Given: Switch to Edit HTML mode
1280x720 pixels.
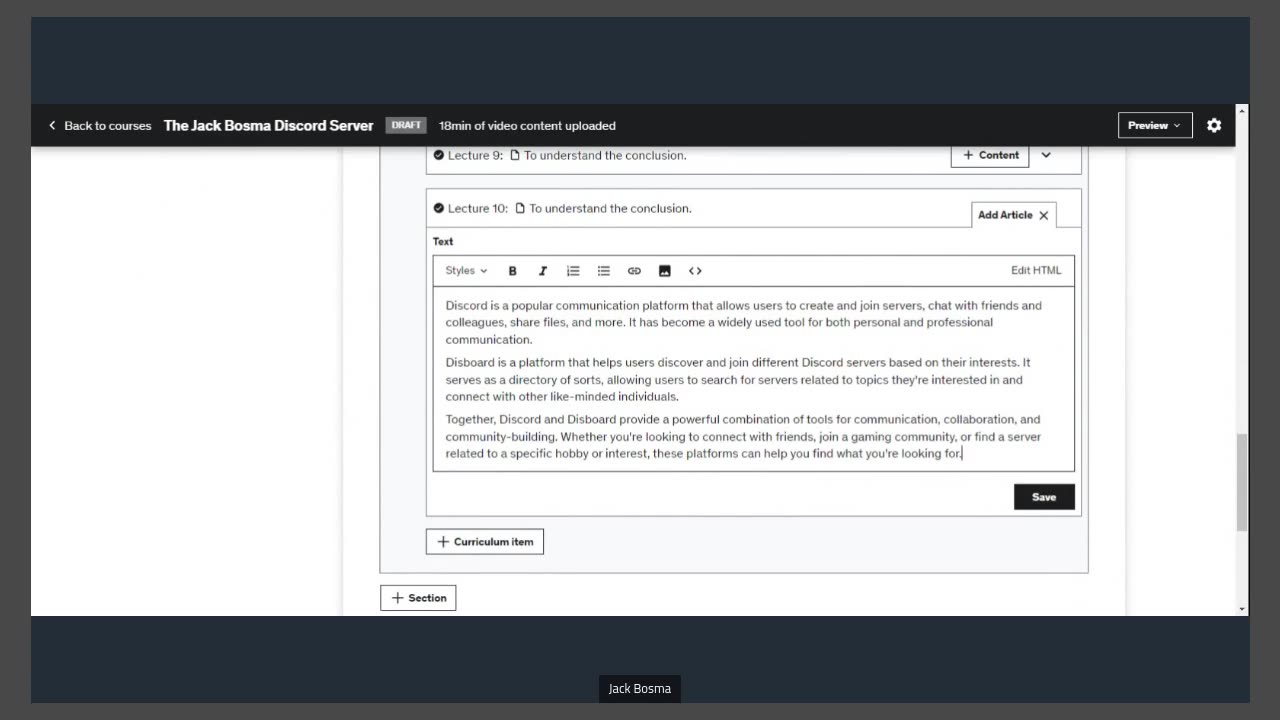Looking at the screenshot, I should point(1036,270).
